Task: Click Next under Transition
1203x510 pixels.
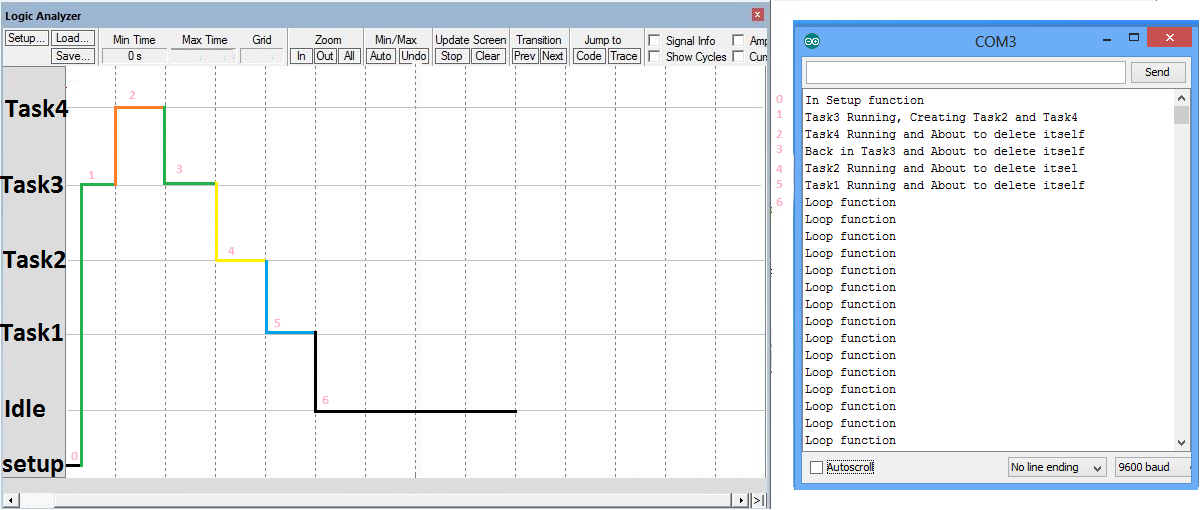Action: pyautogui.click(x=553, y=56)
